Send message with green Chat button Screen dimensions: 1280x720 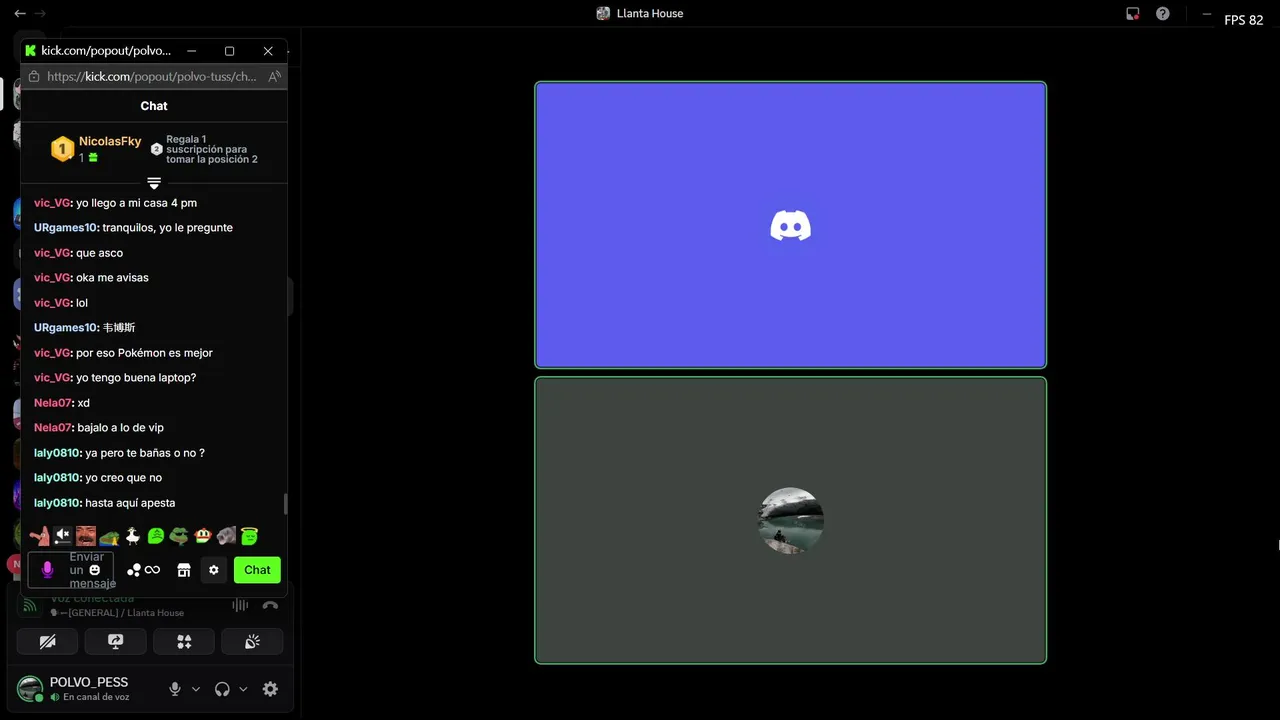257,570
